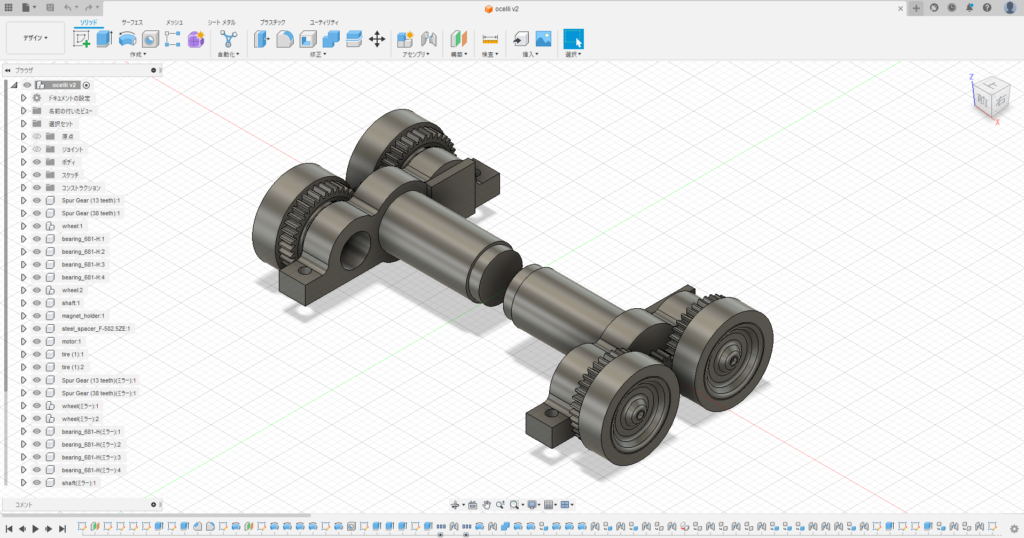Select the Revolve tool
The image size is (1024, 538).
(x=127, y=39)
